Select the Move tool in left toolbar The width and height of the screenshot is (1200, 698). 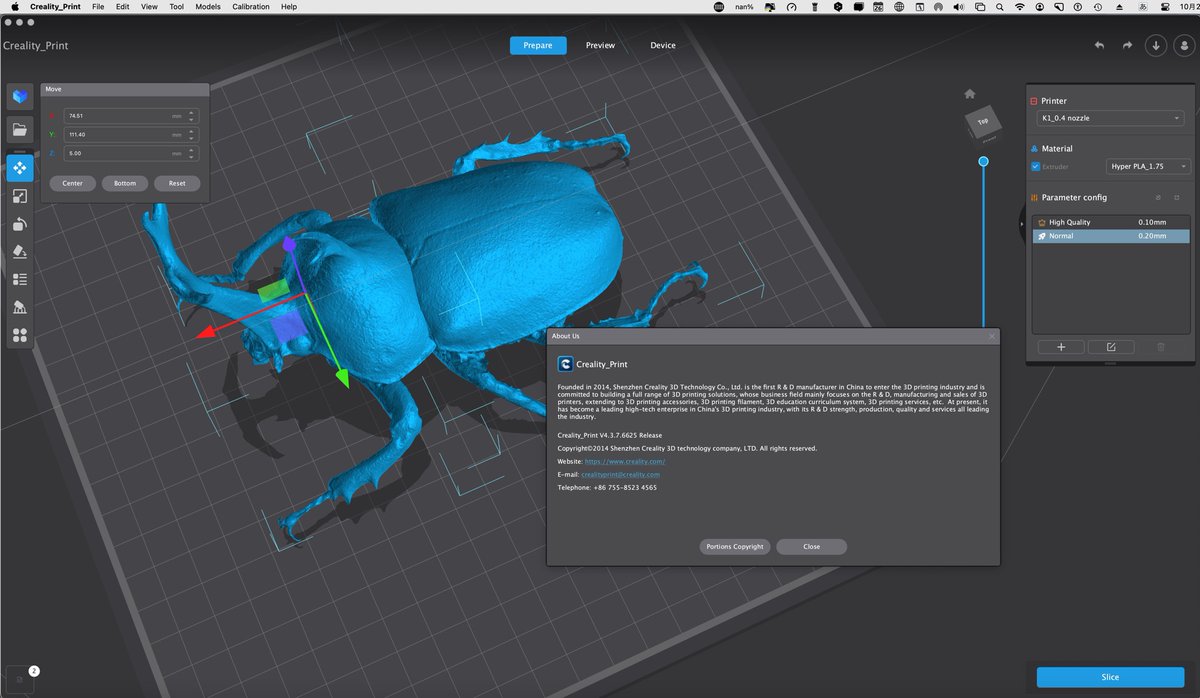[x=19, y=168]
